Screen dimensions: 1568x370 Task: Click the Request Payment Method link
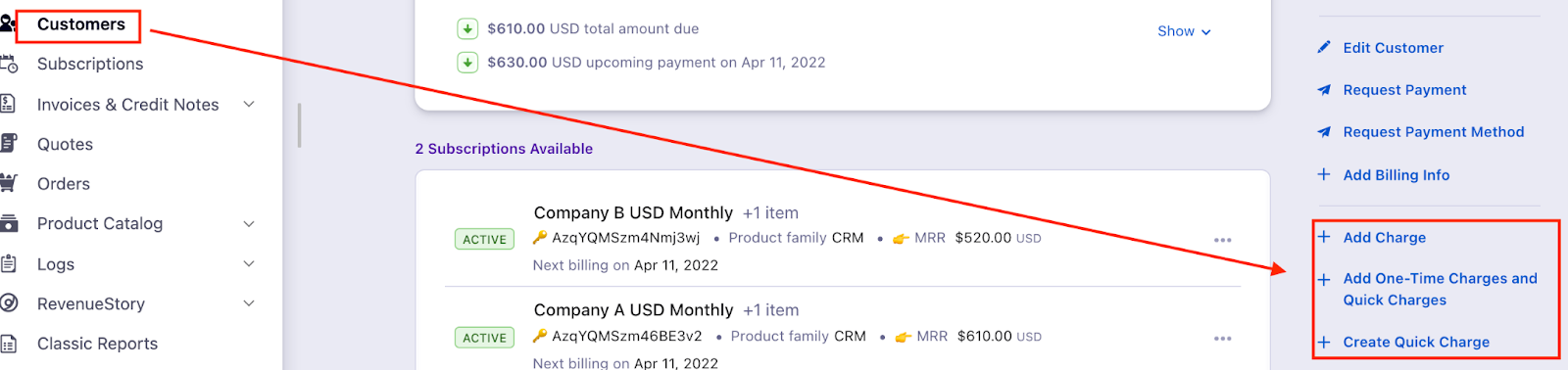pos(1433,132)
